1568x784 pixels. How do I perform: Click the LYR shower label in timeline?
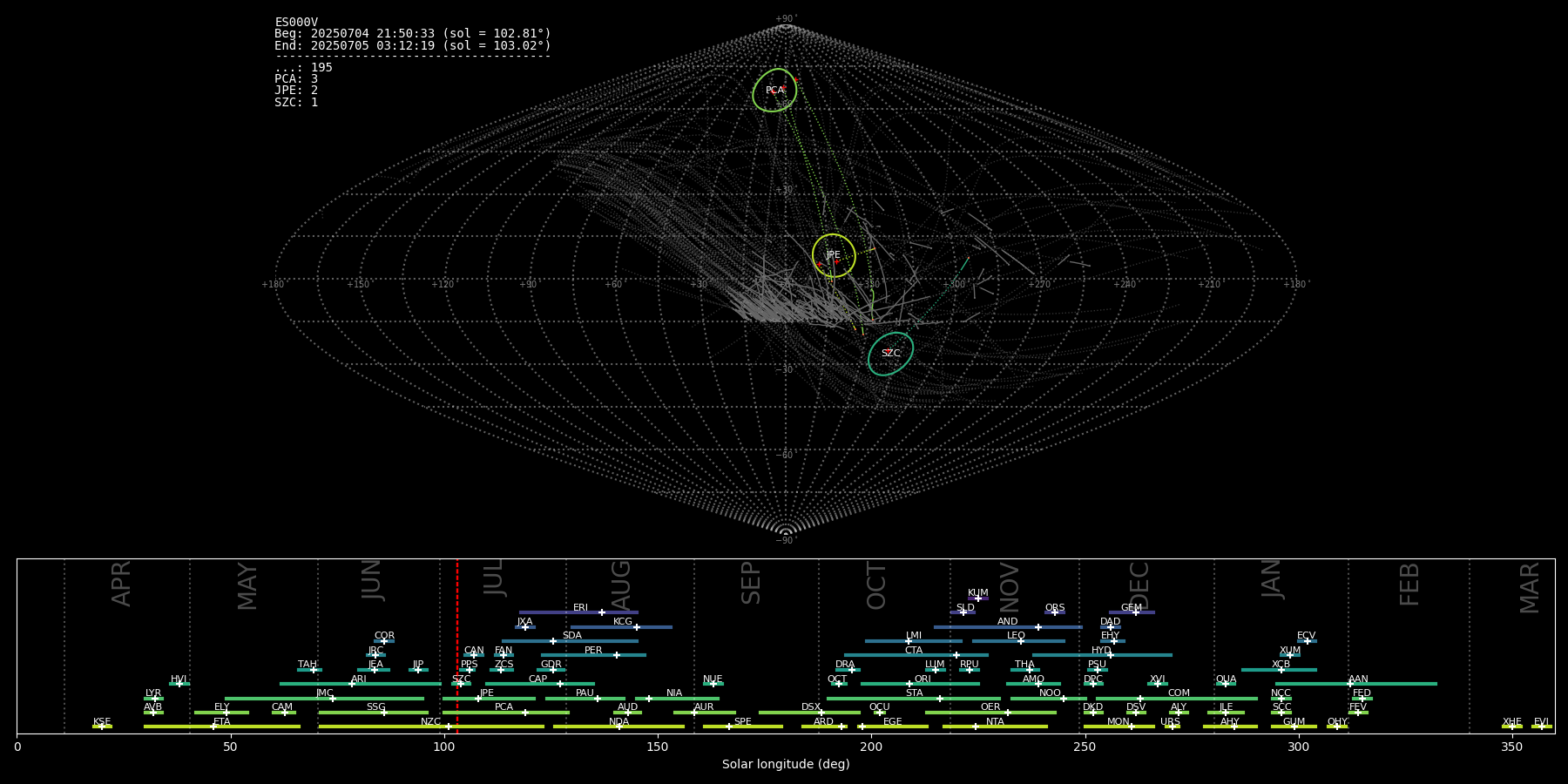point(153,693)
